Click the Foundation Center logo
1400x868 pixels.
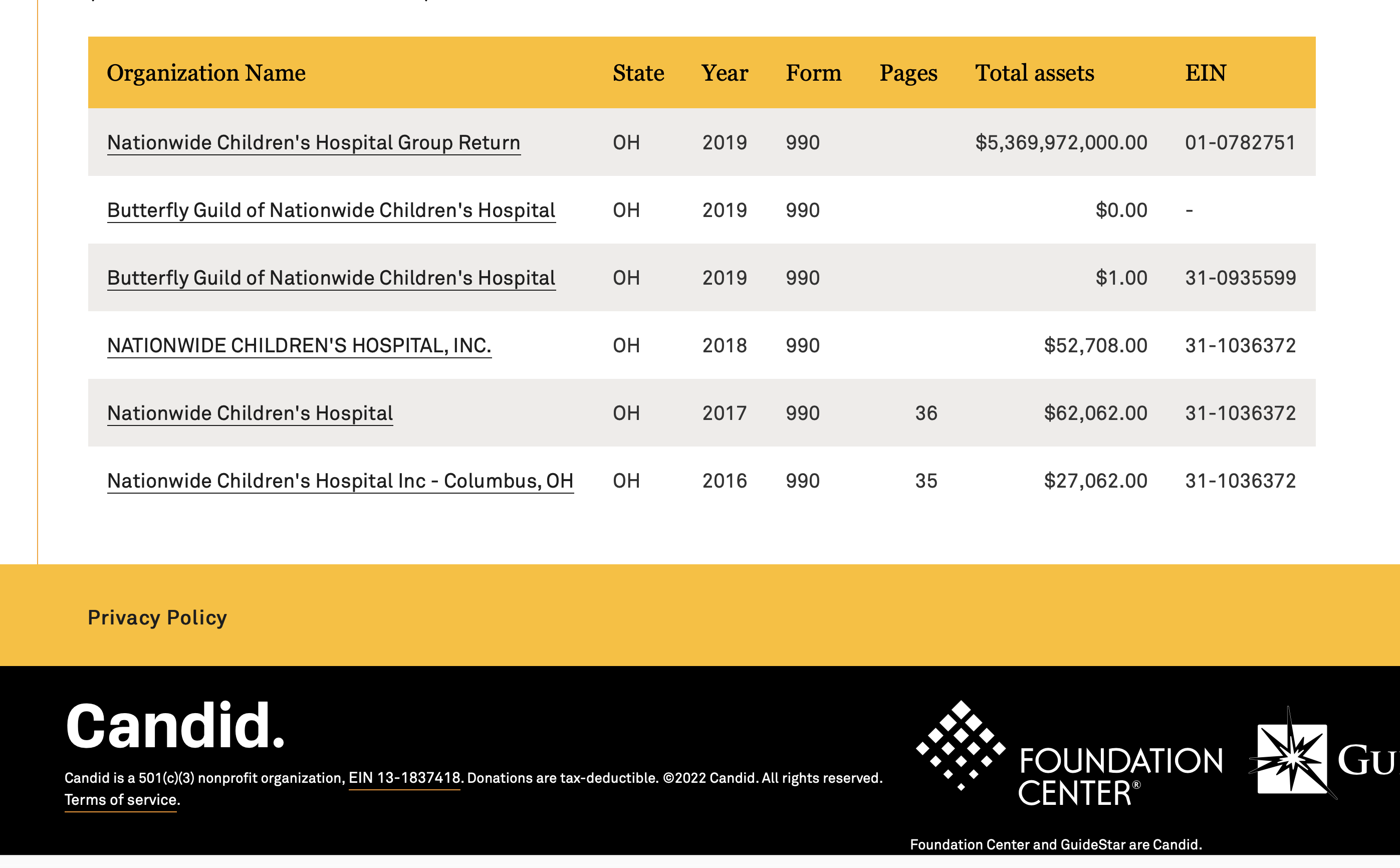pyautogui.click(x=1069, y=754)
